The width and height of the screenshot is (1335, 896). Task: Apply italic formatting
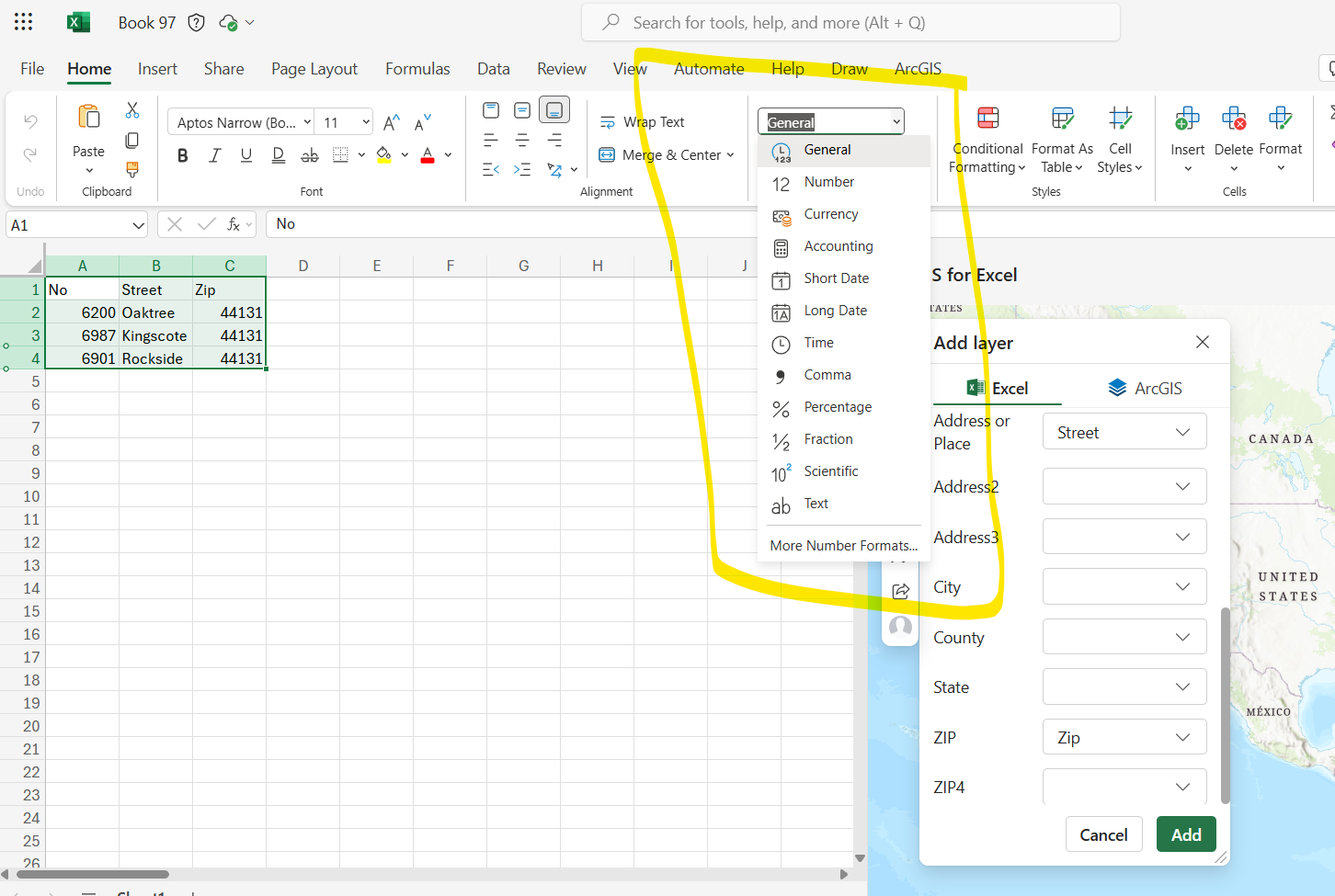click(214, 154)
